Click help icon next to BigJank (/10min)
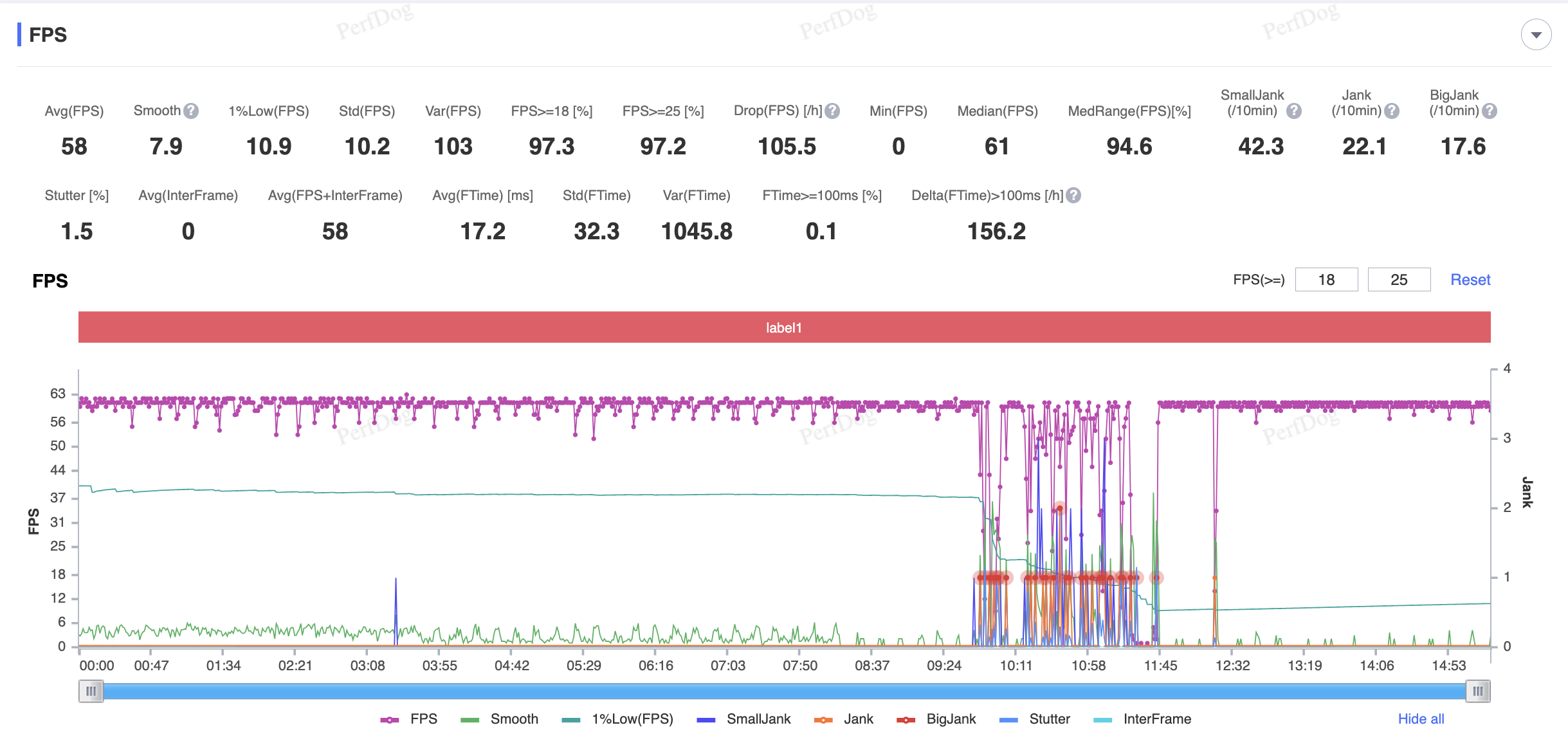Screen dimensions: 1568x732 point(1490,111)
